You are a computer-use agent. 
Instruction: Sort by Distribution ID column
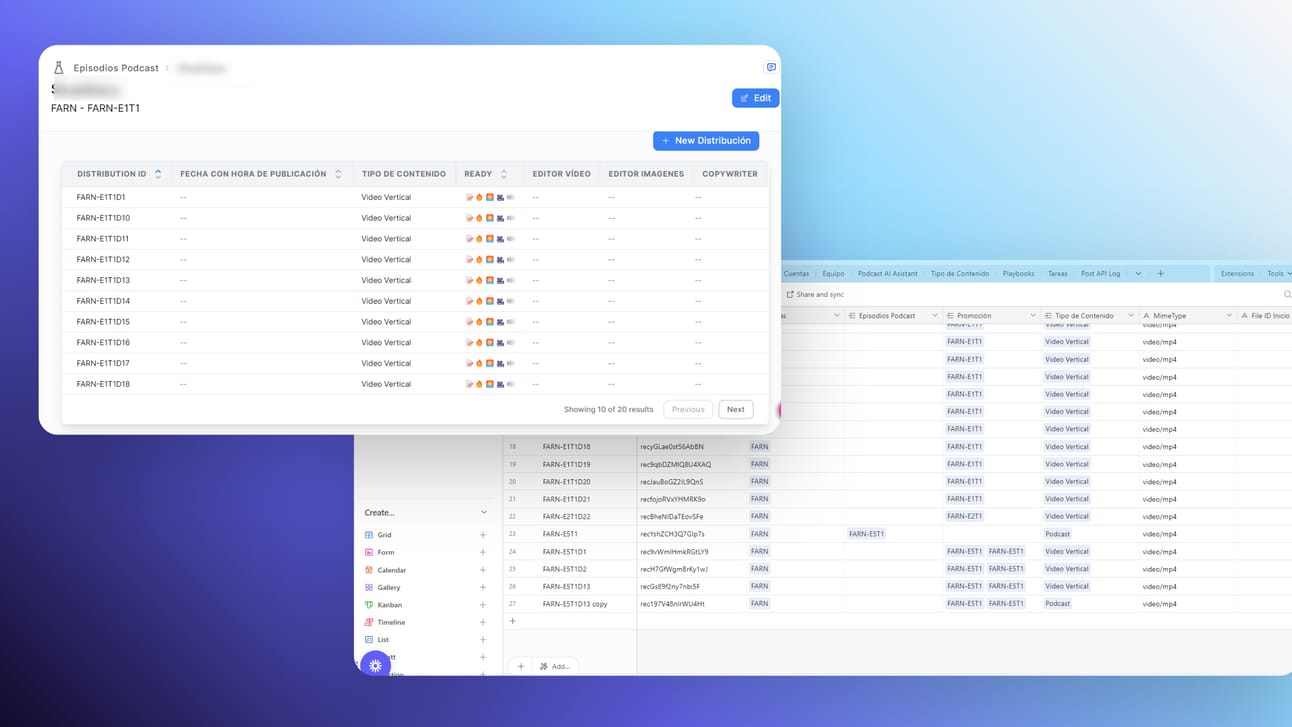coord(158,174)
